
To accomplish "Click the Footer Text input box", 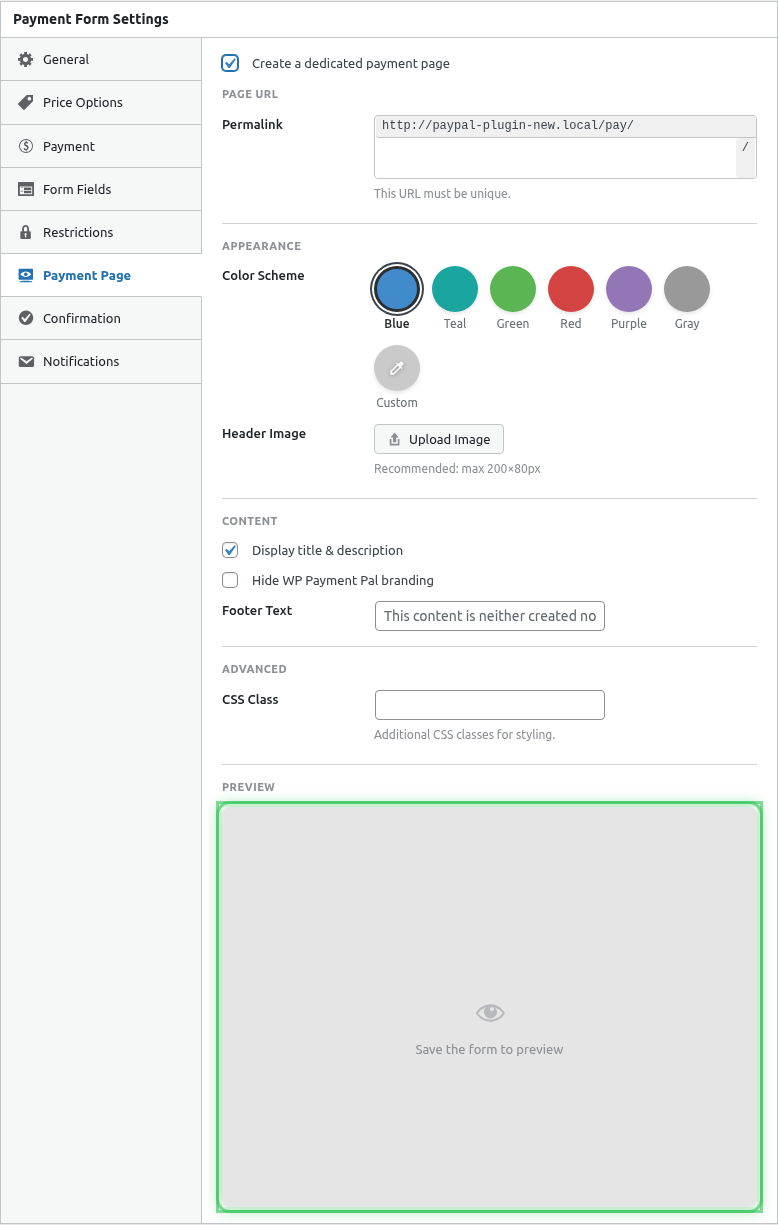I will tap(489, 616).
